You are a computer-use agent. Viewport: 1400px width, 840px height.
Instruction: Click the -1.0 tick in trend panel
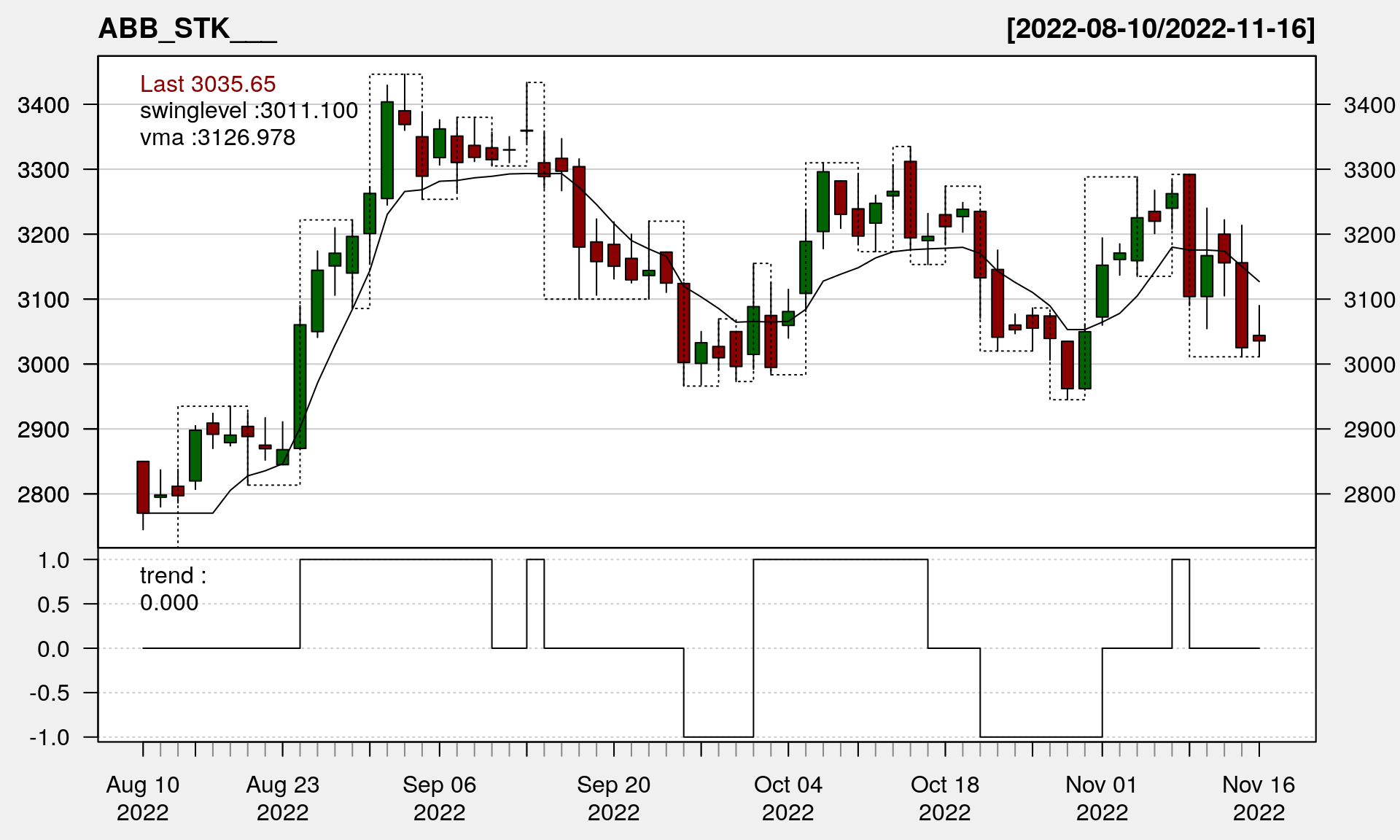(50, 738)
